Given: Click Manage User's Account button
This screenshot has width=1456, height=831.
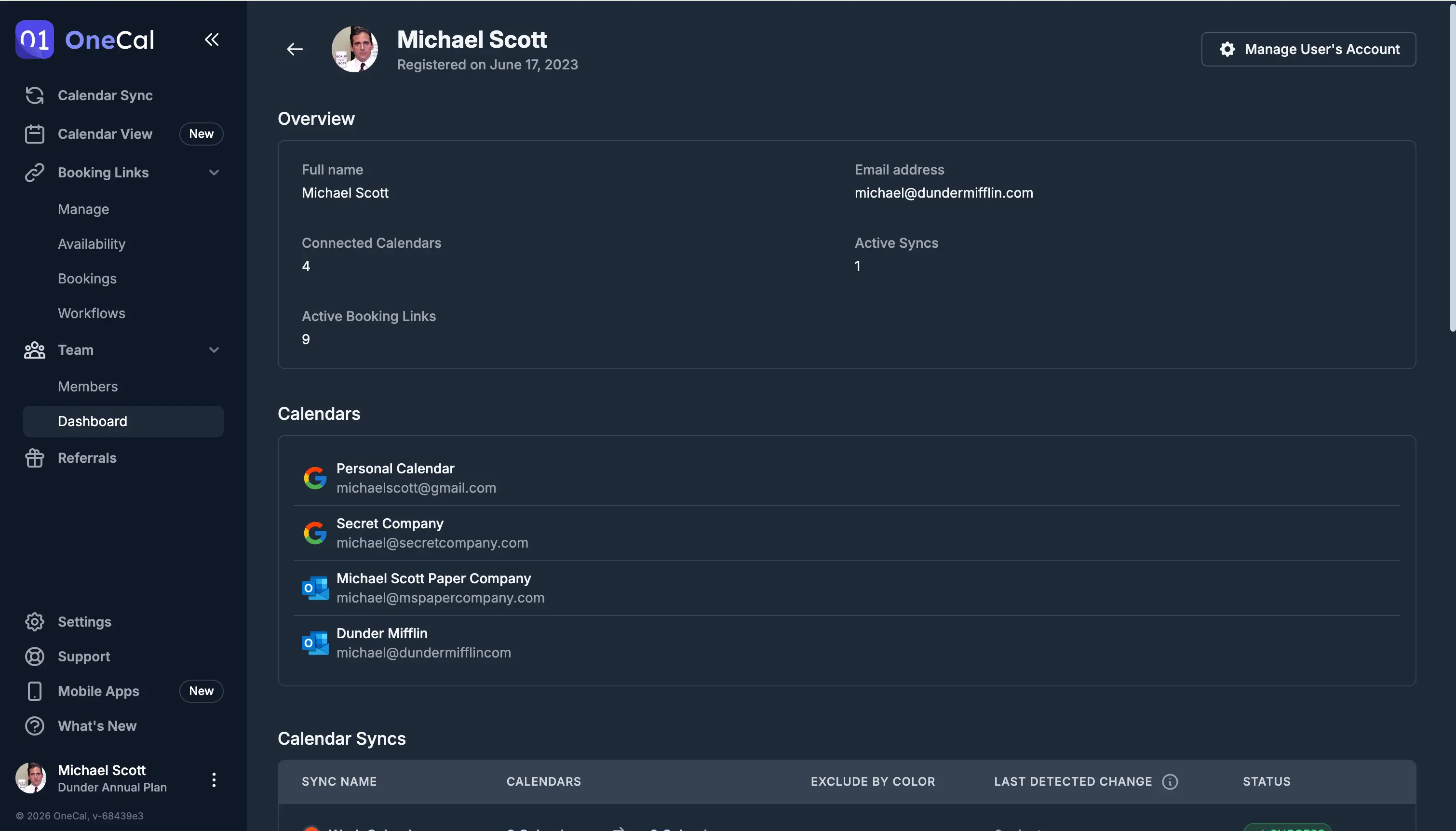Looking at the screenshot, I should point(1308,49).
